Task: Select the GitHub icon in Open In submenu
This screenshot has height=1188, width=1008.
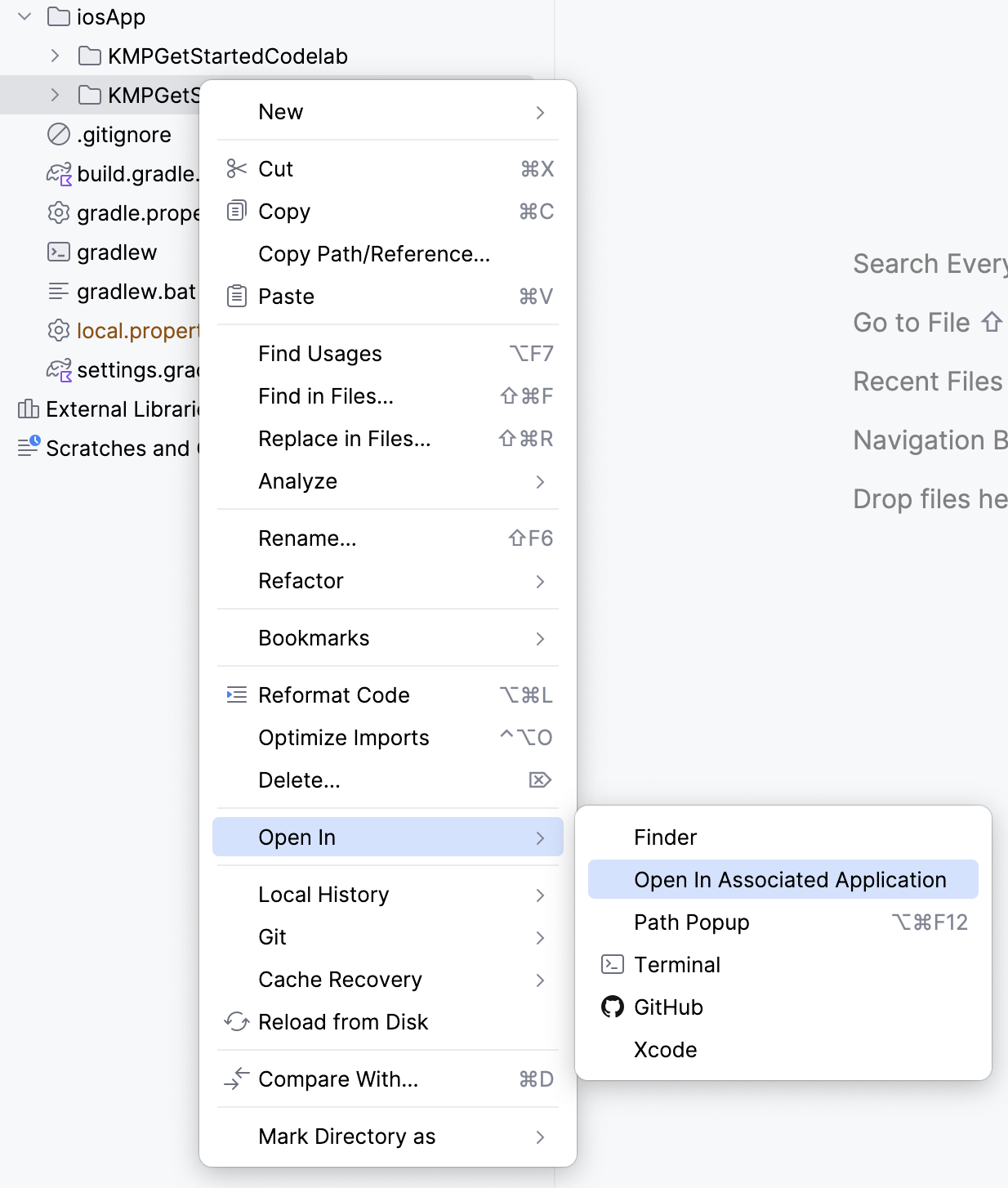Action: (612, 1007)
